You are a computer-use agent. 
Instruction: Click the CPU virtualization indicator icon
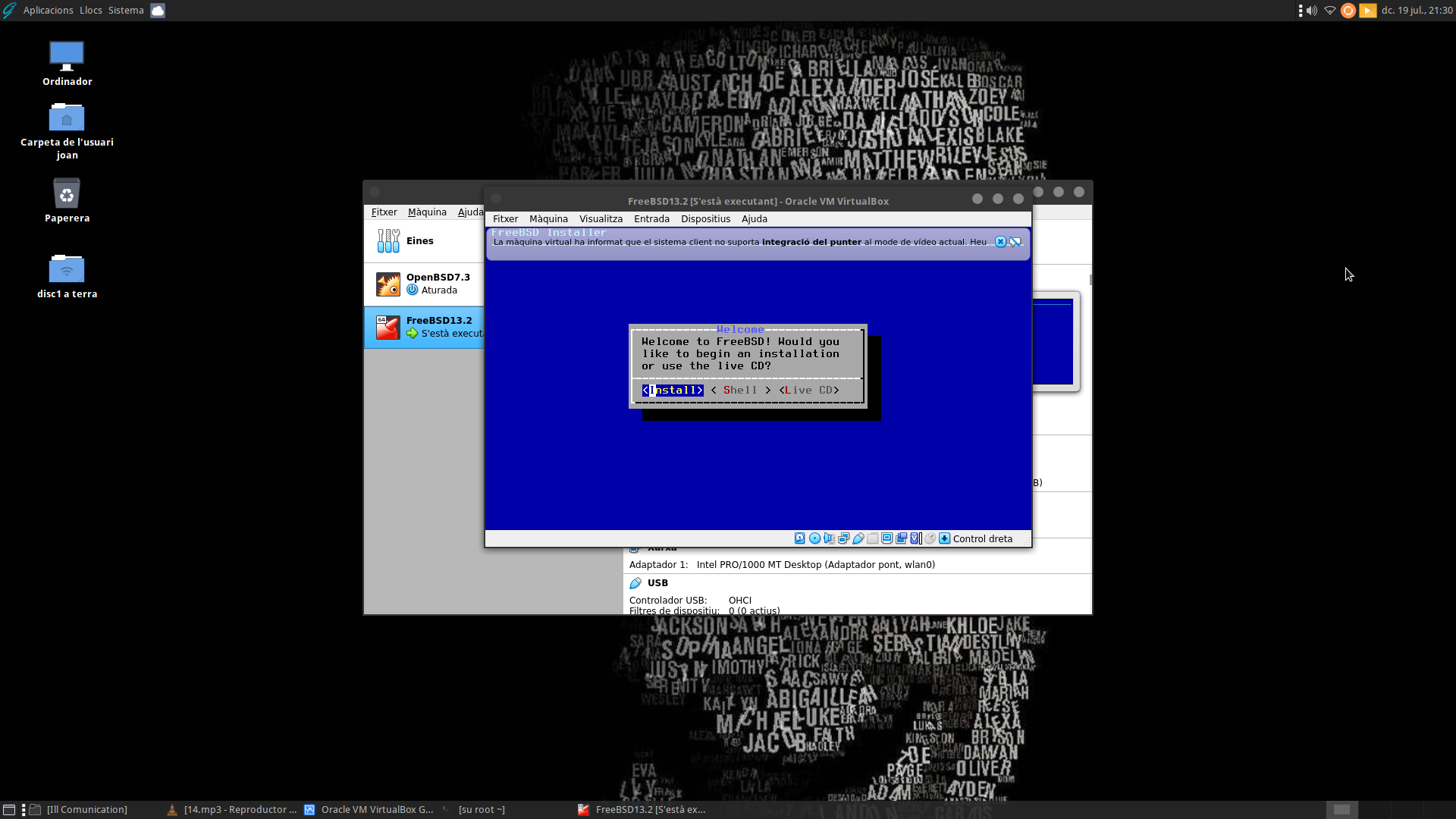915,538
